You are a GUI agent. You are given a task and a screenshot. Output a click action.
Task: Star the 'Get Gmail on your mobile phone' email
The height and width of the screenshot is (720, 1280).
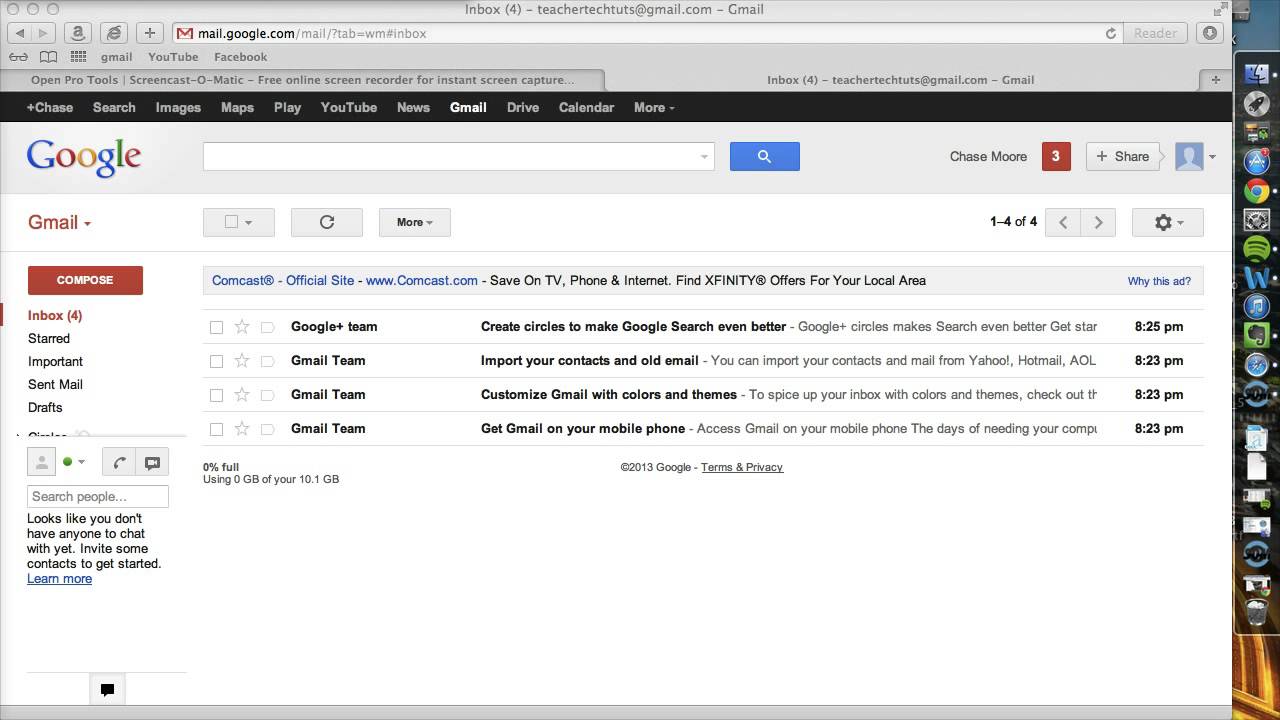pos(241,428)
